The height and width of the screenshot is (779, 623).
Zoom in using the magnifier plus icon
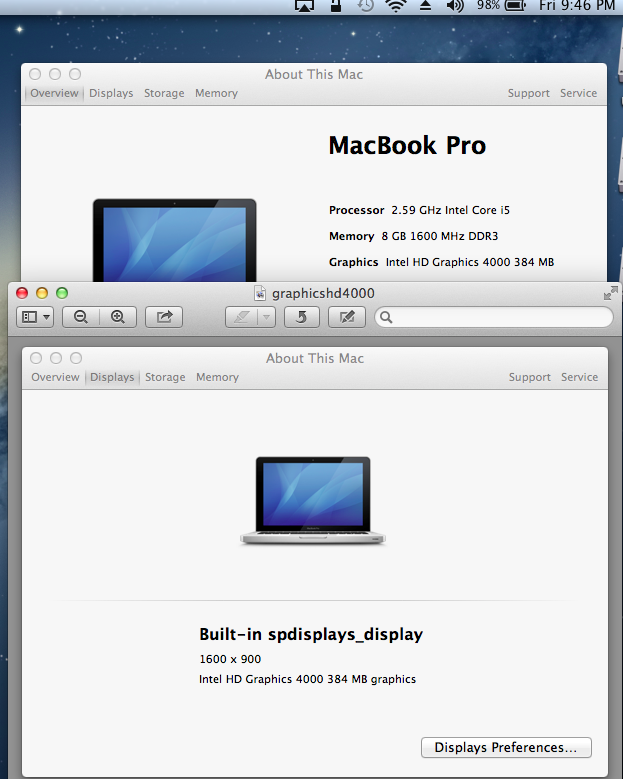pos(118,317)
